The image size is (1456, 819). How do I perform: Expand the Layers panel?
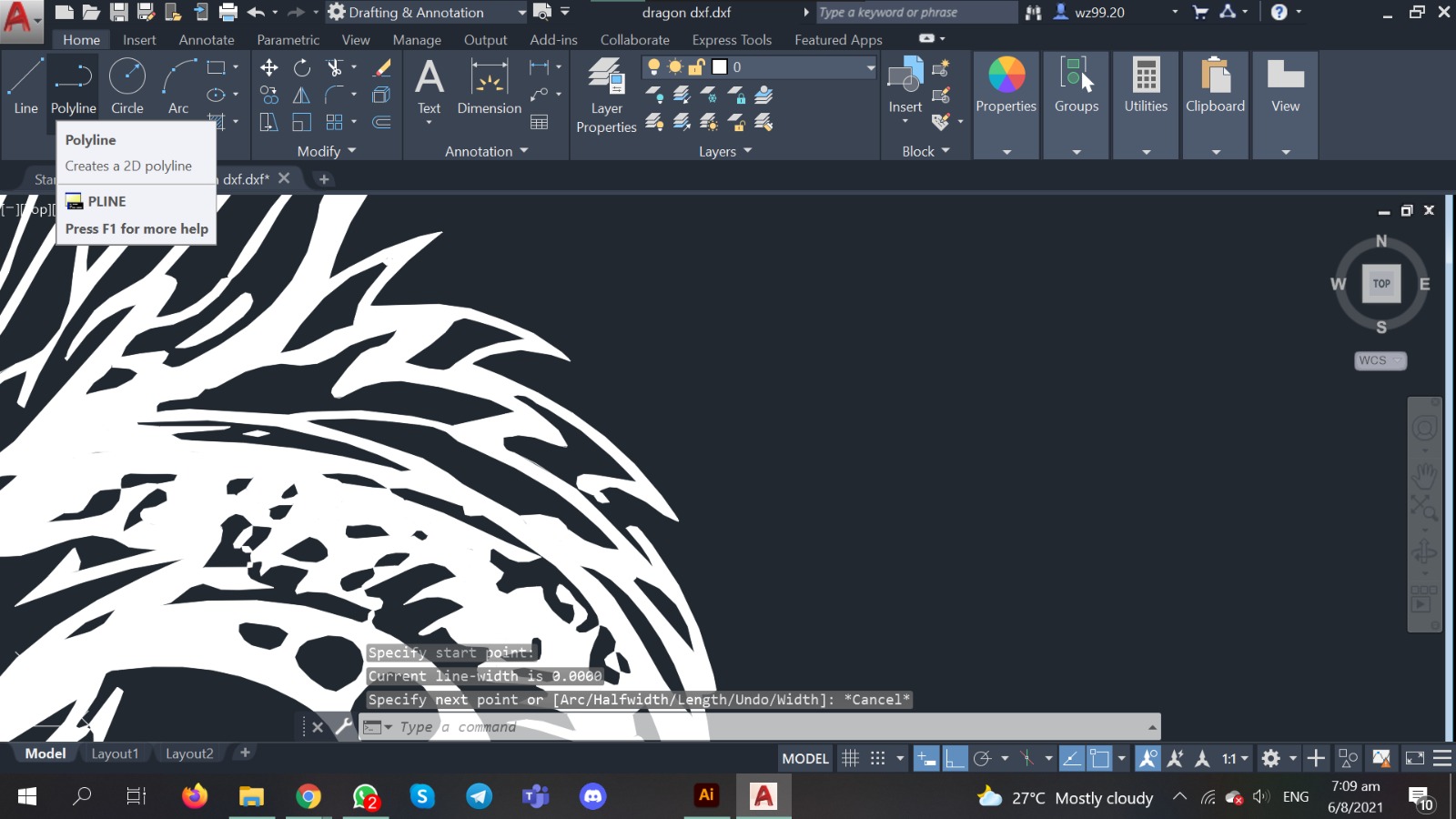pyautogui.click(x=725, y=151)
